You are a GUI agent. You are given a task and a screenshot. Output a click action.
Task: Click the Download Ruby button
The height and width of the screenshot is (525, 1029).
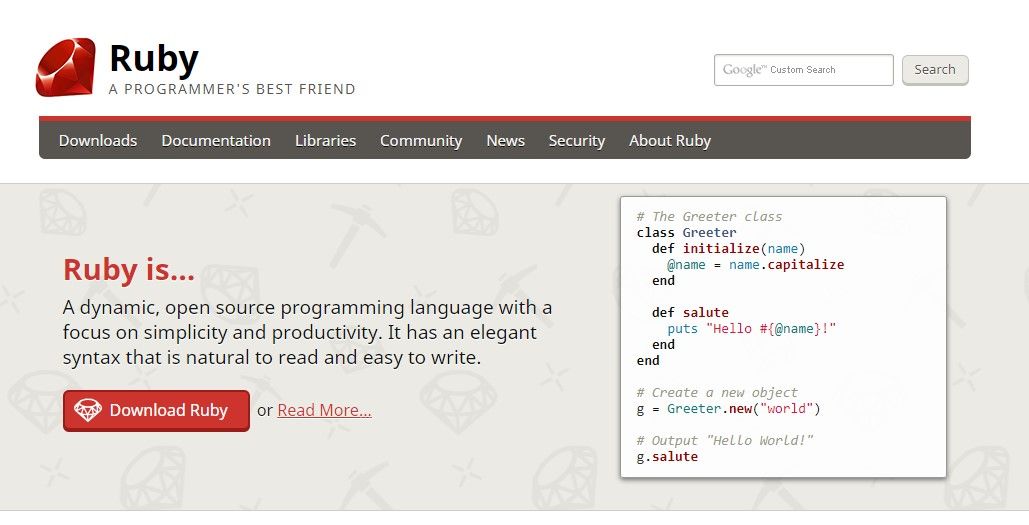tap(156, 411)
